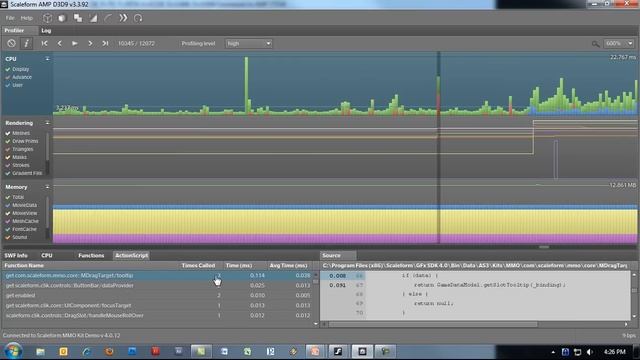Click the triangle gradient toolbar icon
The height and width of the screenshot is (360, 640).
93,18
